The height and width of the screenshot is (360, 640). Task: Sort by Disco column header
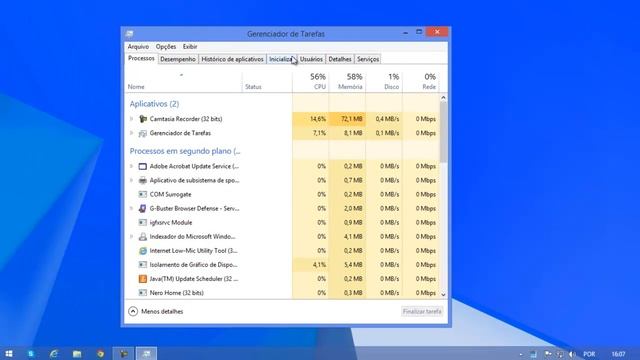coord(384,82)
